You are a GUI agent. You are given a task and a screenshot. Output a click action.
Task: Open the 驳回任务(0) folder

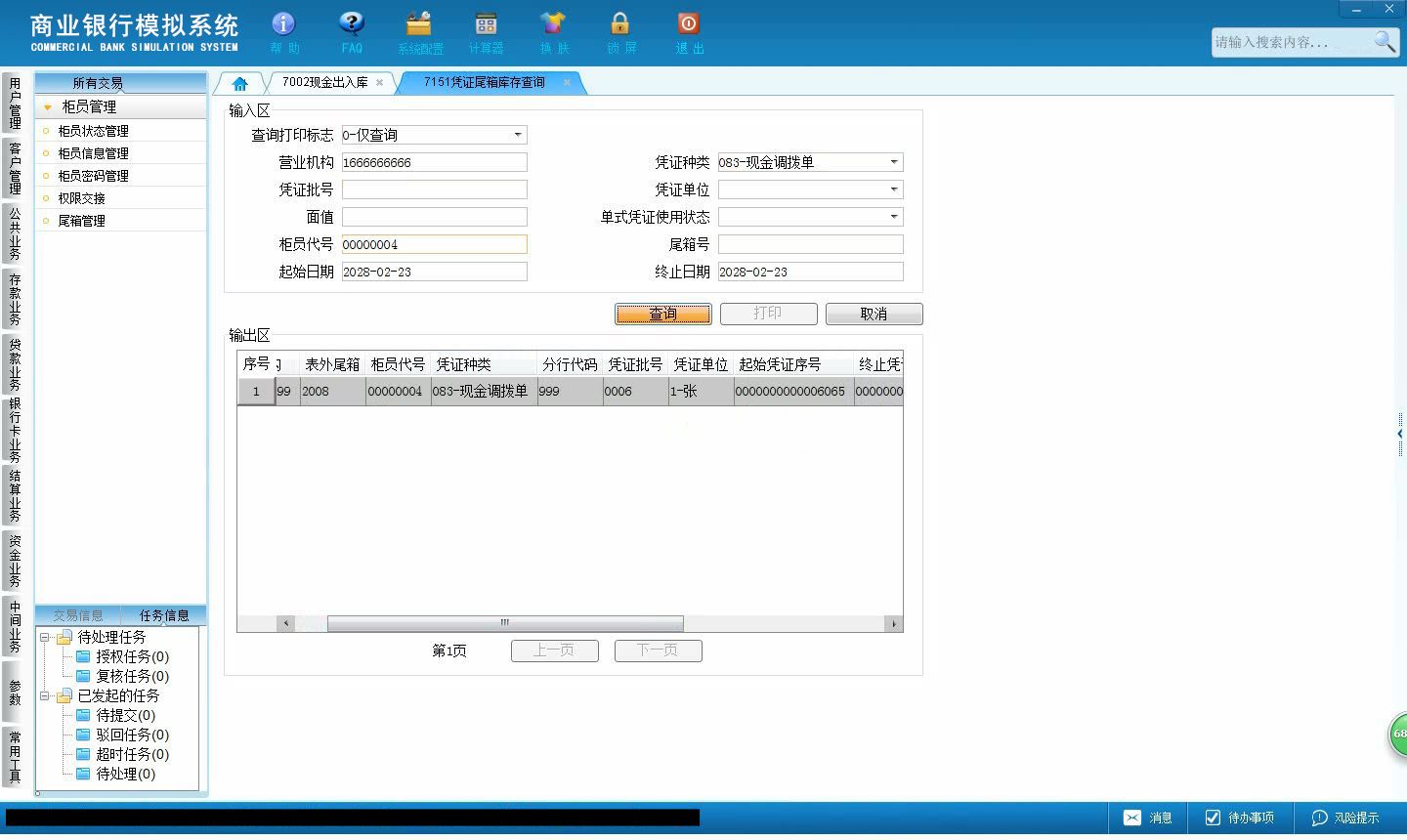(x=122, y=735)
